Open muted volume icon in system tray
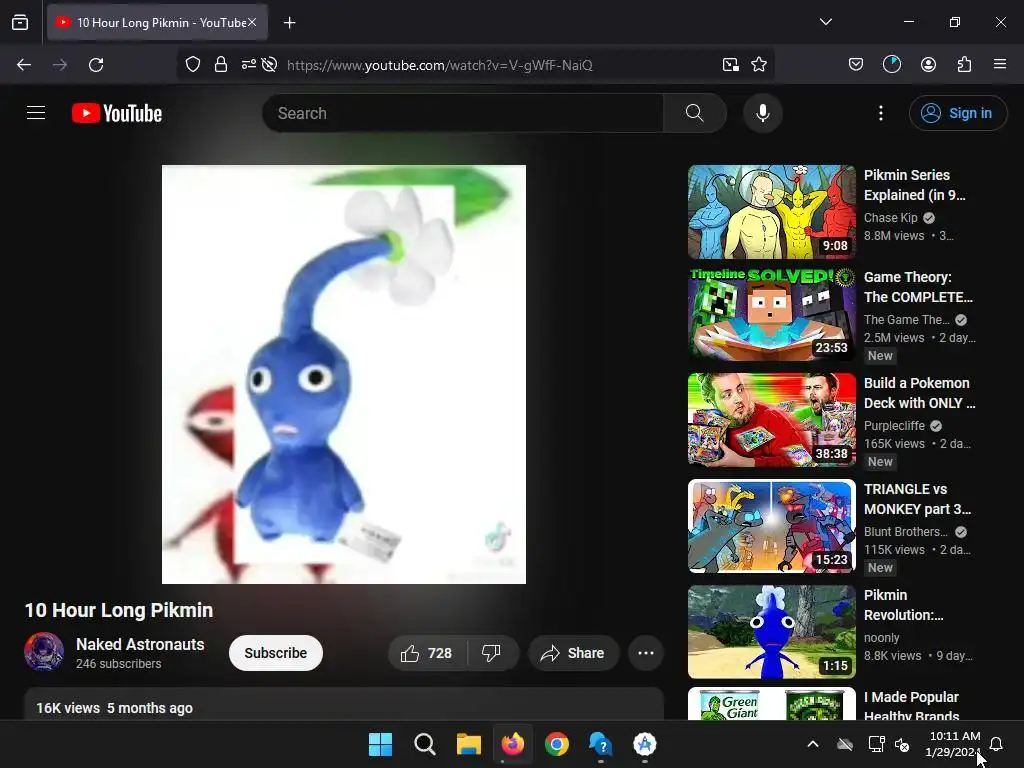The width and height of the screenshot is (1024, 768). [x=902, y=744]
